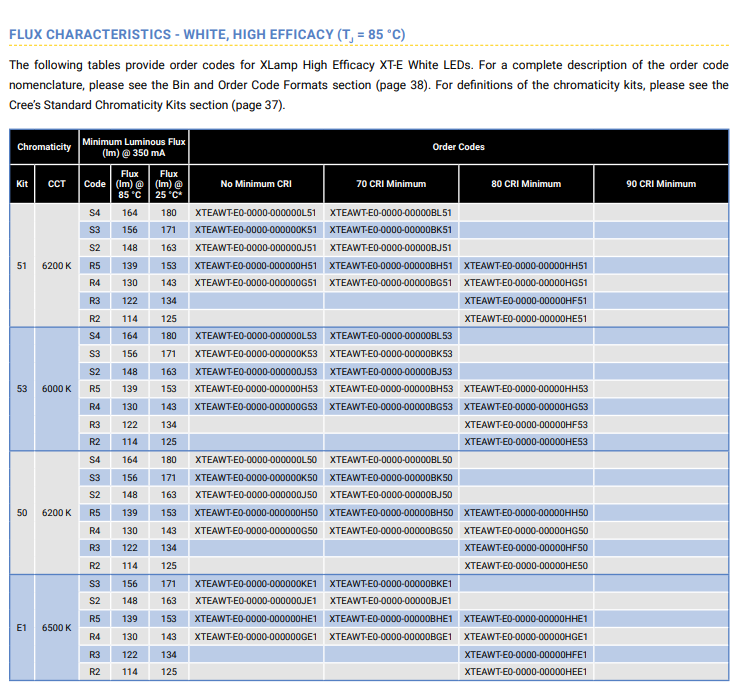This screenshot has height=695, width=749.
Task: Select order code XTEAWT-E0-0000-00000BK51
Action: [x=390, y=230]
